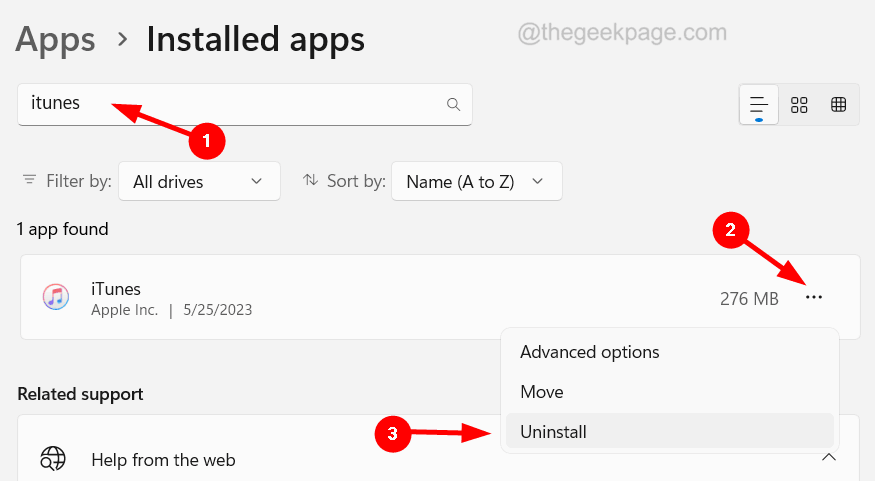Click the Installed apps breadcrumb title
This screenshot has width=875, height=481.
(255, 39)
